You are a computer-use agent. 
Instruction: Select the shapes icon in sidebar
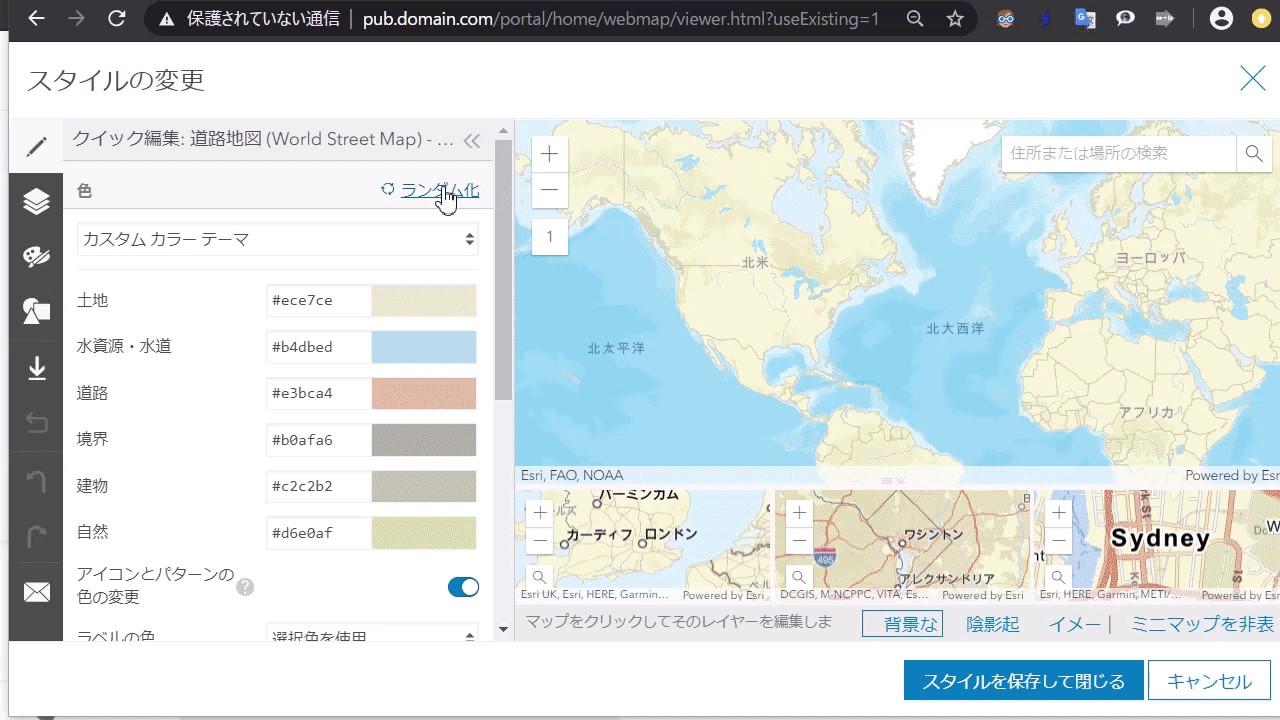pos(36,312)
